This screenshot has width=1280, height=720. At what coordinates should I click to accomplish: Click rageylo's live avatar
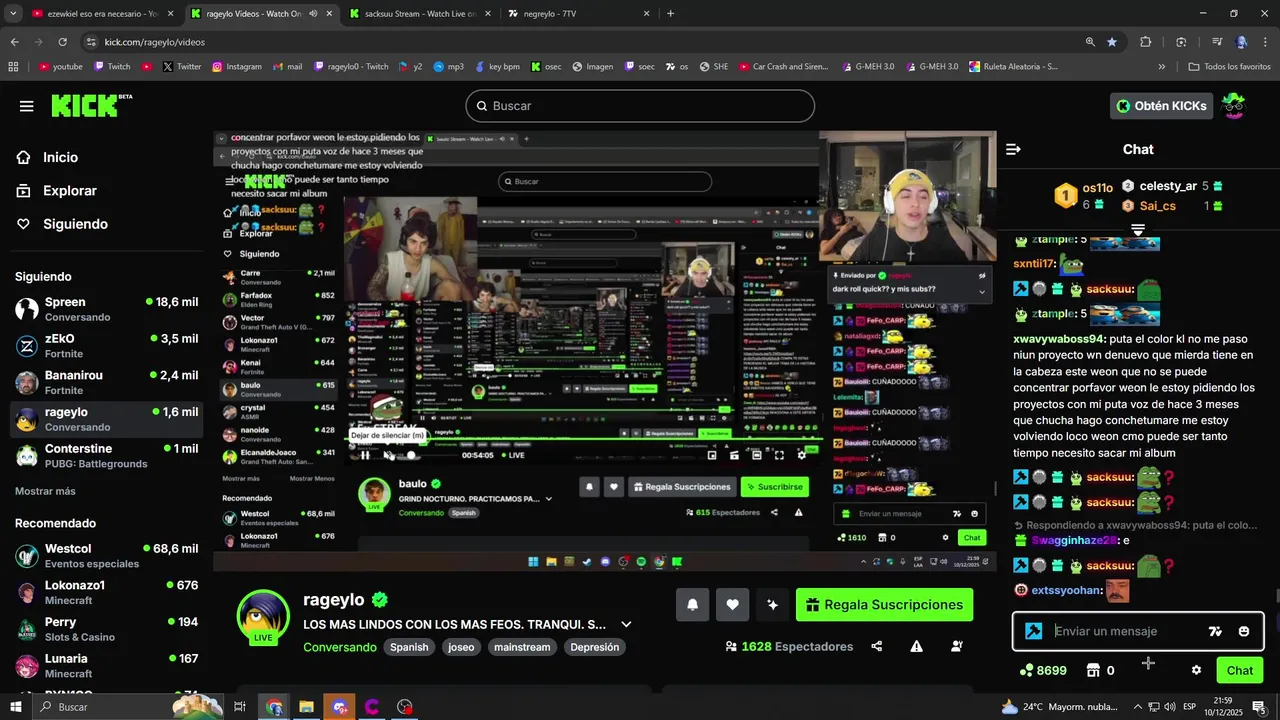263,616
